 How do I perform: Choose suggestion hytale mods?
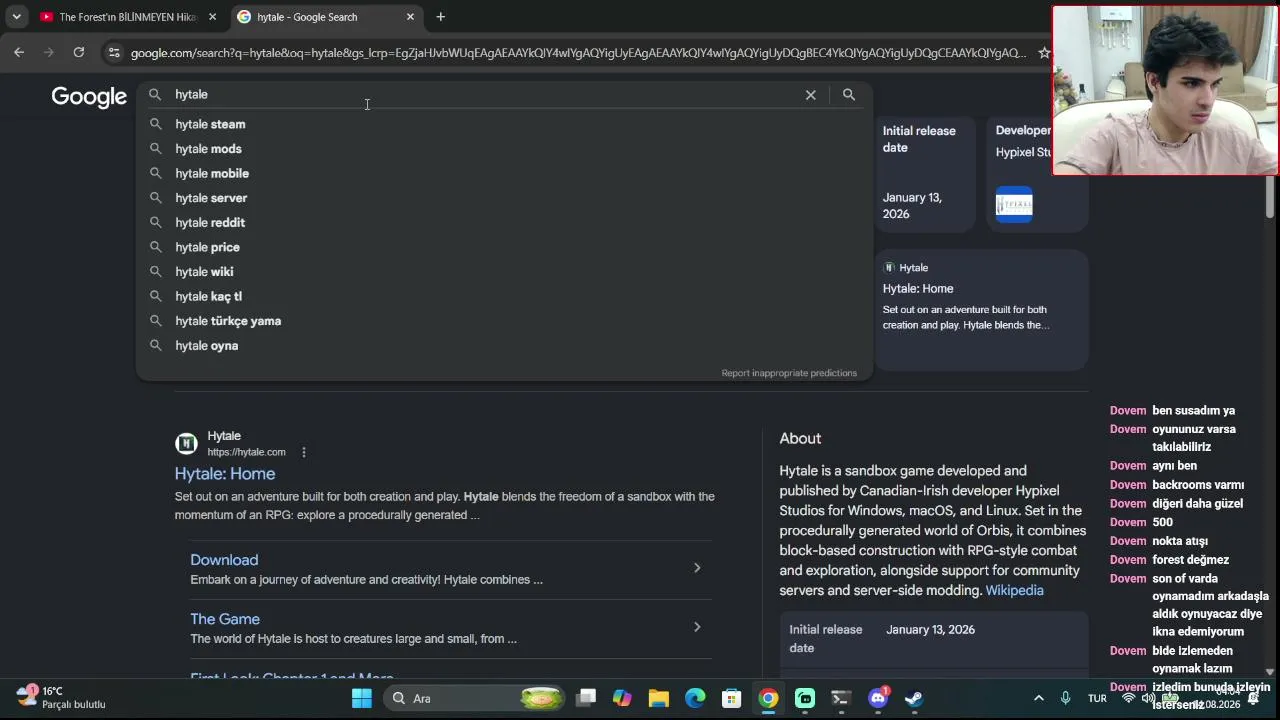tap(504, 149)
